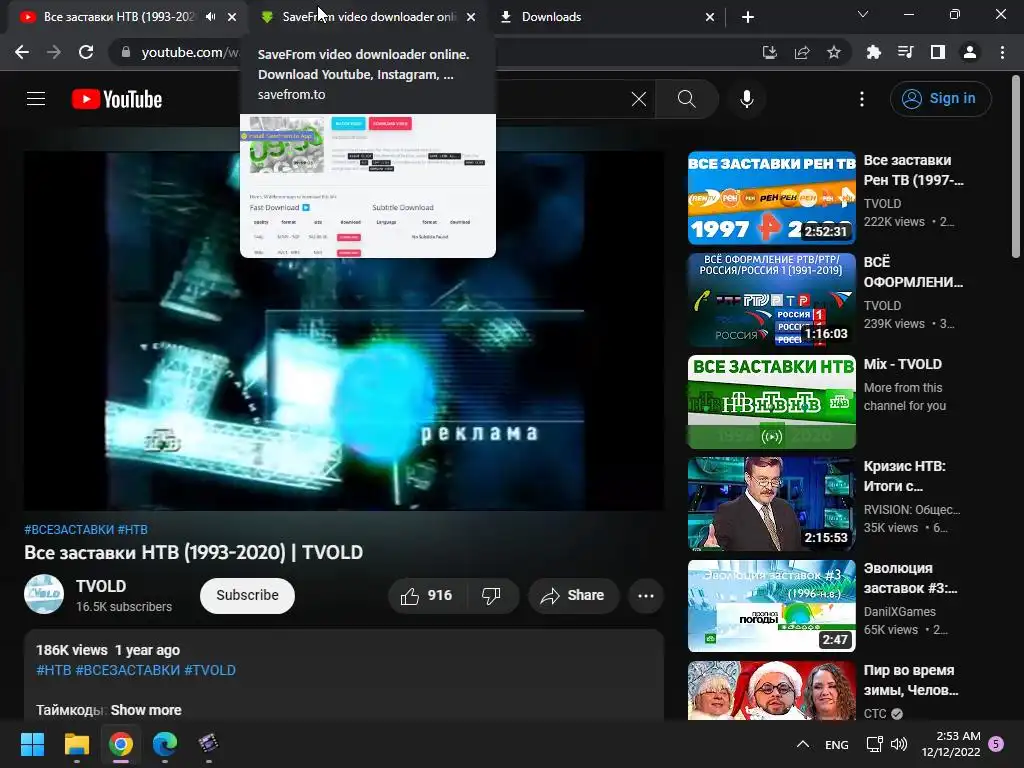This screenshot has width=1024, height=768.
Task: Close the Downloads tab
Action: pyautogui.click(x=710, y=17)
